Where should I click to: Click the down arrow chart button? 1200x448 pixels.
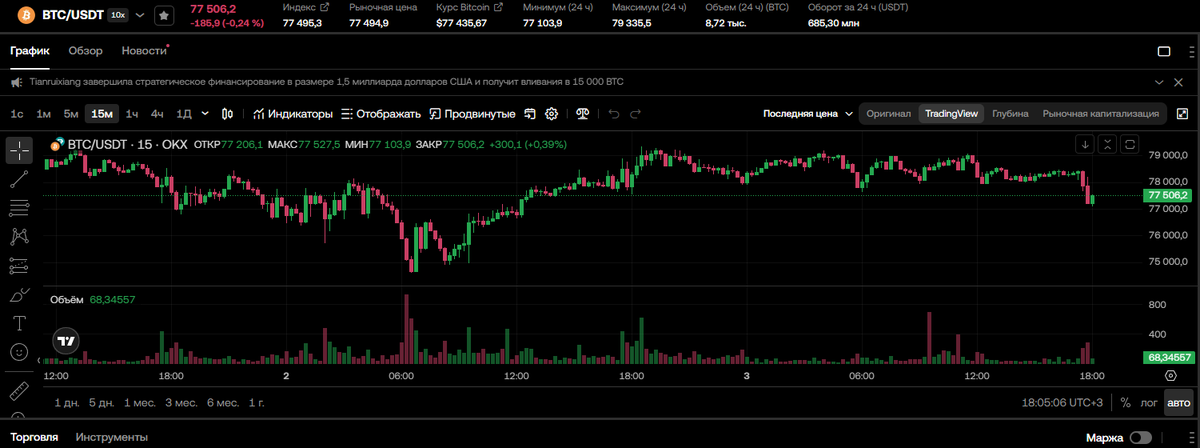point(1085,144)
